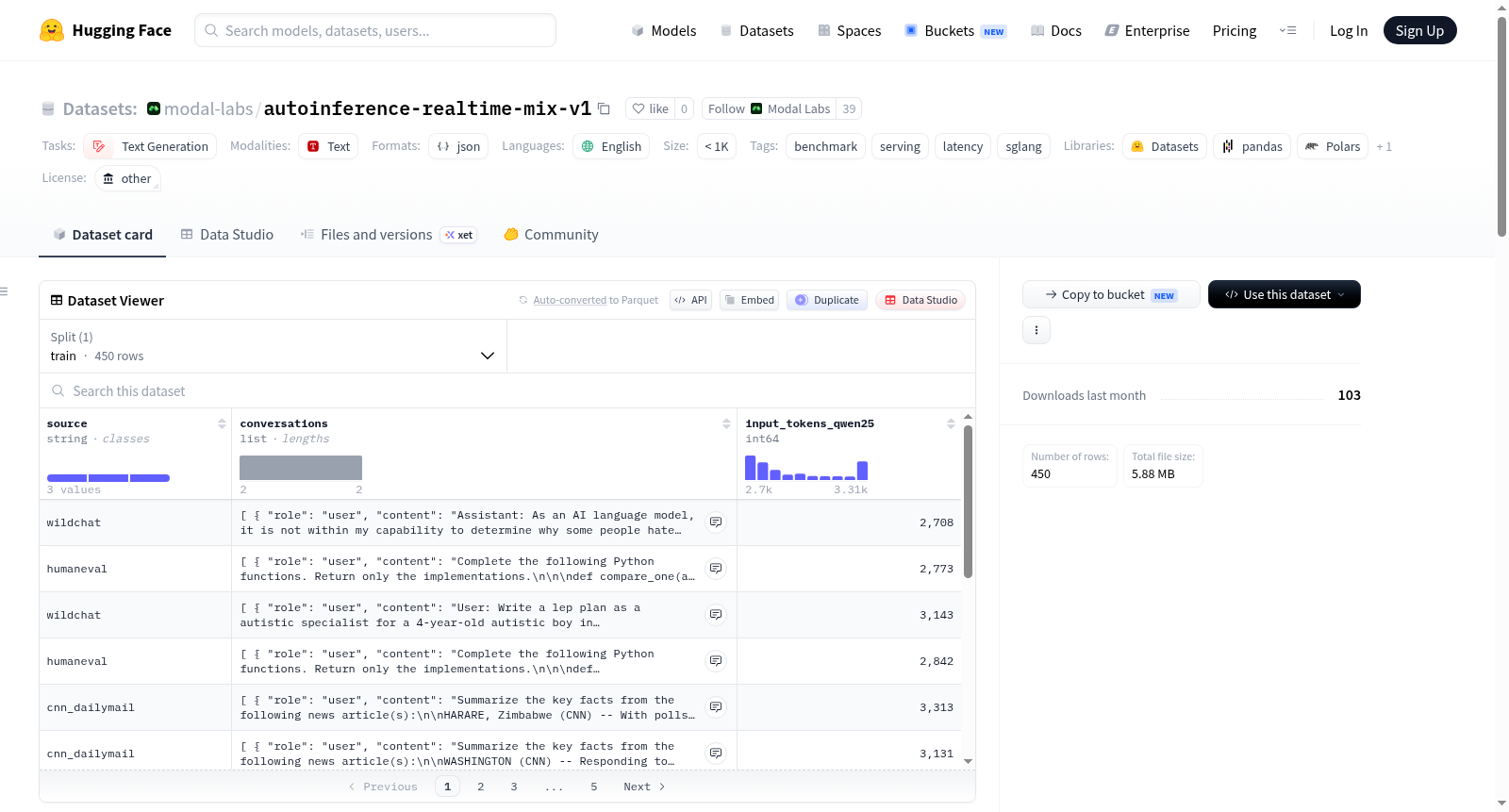
Task: Open conversation viewer icon for the 2,773 row
Action: [x=716, y=569]
